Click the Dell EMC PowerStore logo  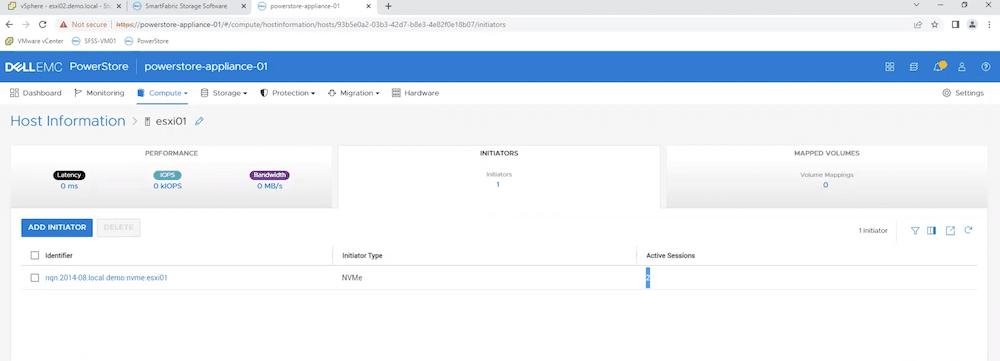66,67
